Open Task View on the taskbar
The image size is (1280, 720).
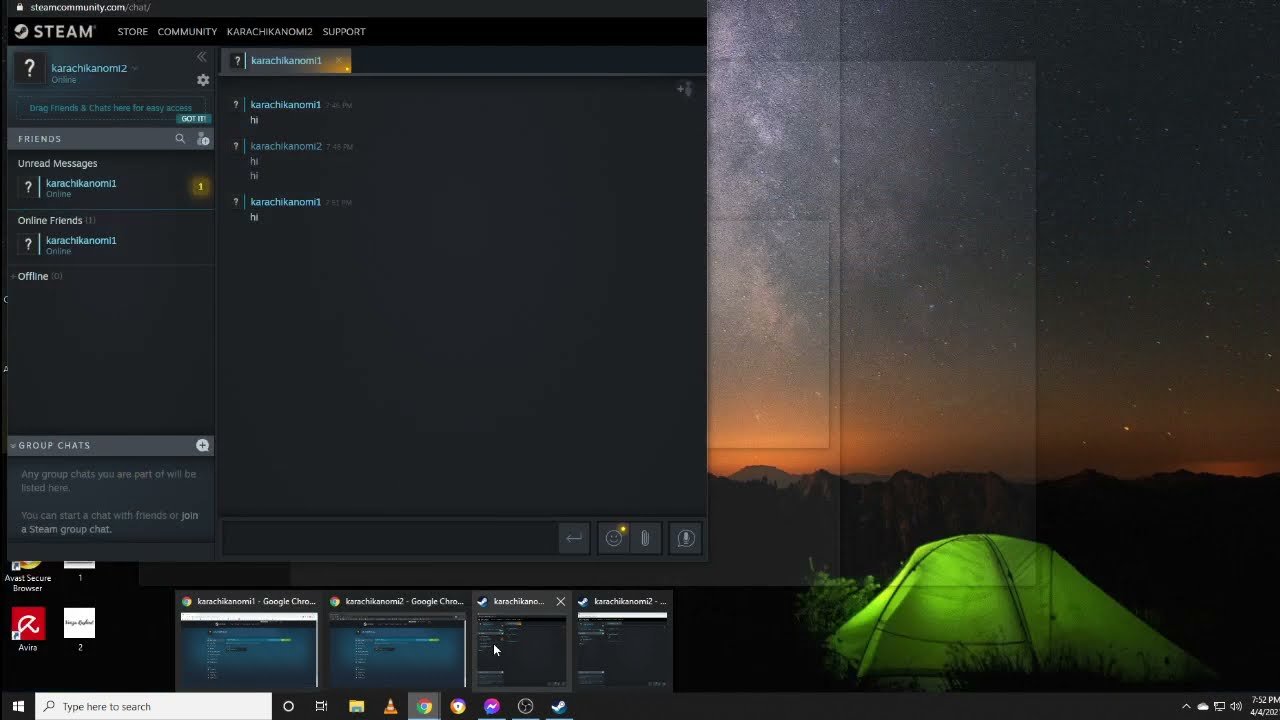pos(321,706)
